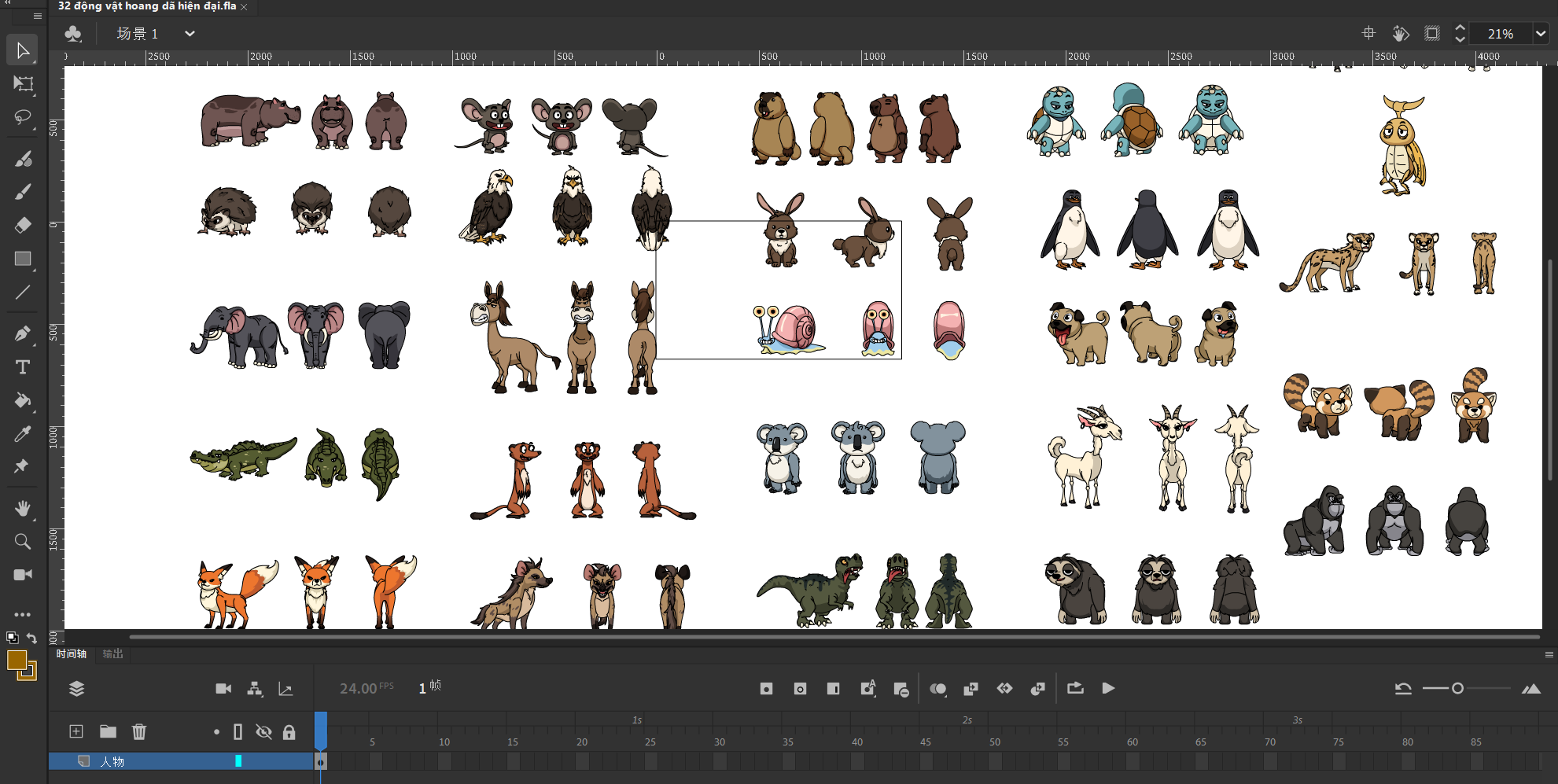This screenshot has height=784, width=1558.
Task: Select the Fluid Brush tool
Action: [23, 159]
